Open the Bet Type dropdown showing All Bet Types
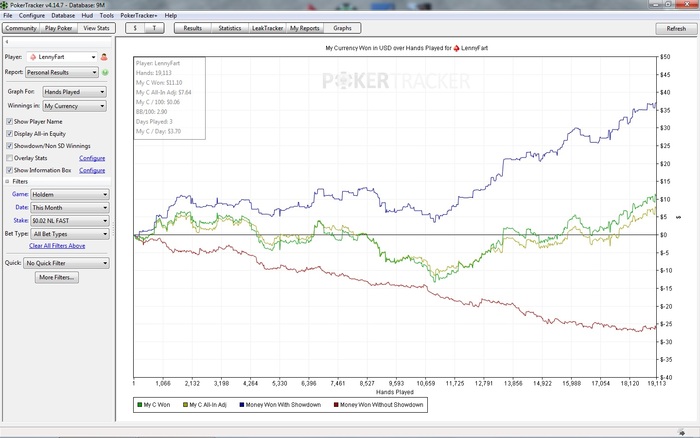This screenshot has height=438, width=700. point(70,234)
